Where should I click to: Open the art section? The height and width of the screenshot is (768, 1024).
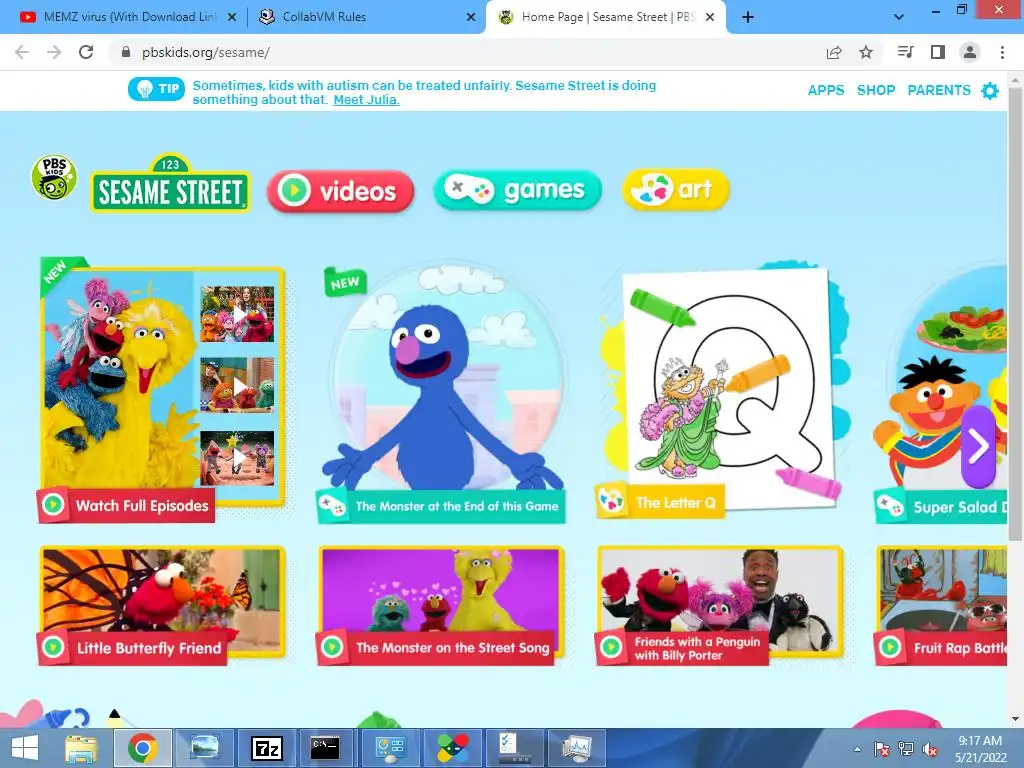[x=675, y=189]
